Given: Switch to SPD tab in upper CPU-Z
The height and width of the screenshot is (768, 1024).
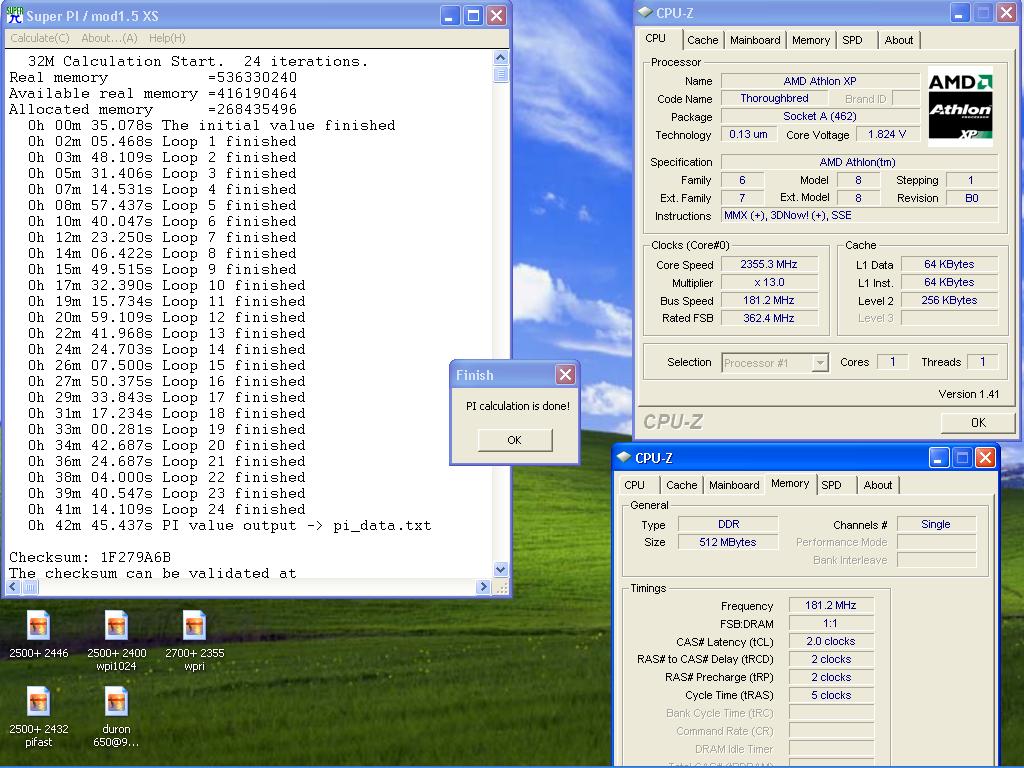Looking at the screenshot, I should tap(852, 40).
